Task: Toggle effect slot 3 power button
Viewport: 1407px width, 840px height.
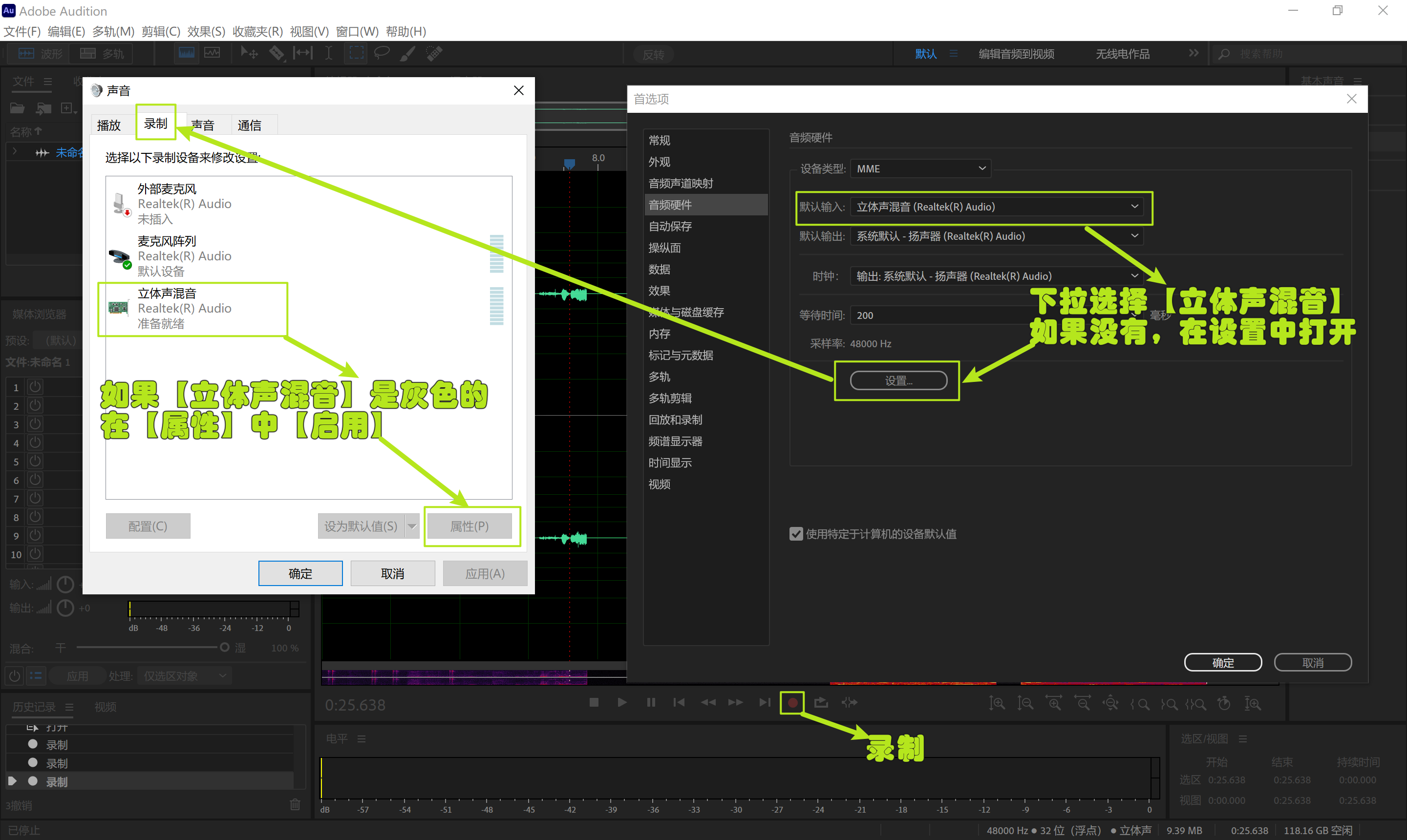Action: (x=35, y=424)
